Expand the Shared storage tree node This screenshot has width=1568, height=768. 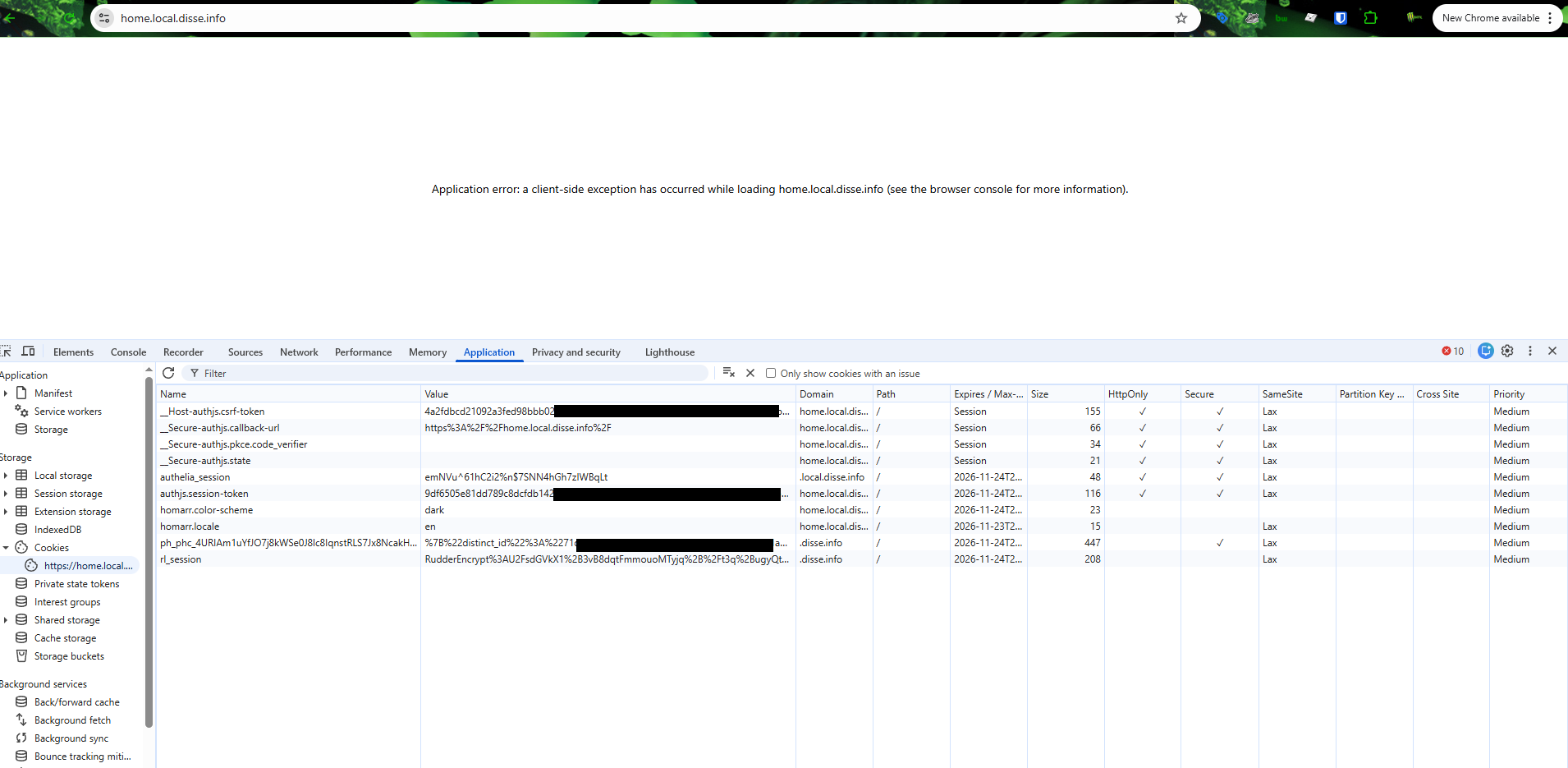click(6, 620)
